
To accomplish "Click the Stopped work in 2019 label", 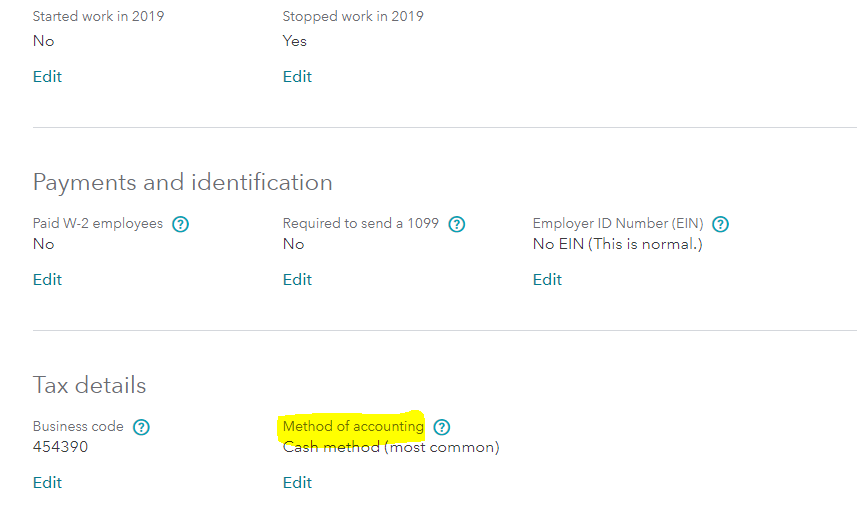I will pos(352,17).
